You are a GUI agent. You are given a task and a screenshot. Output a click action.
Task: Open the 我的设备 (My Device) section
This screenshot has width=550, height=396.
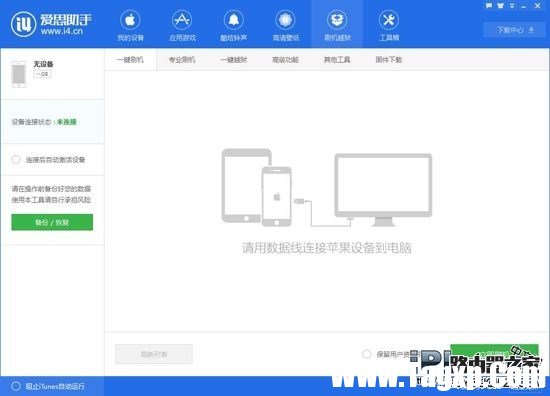[x=130, y=26]
